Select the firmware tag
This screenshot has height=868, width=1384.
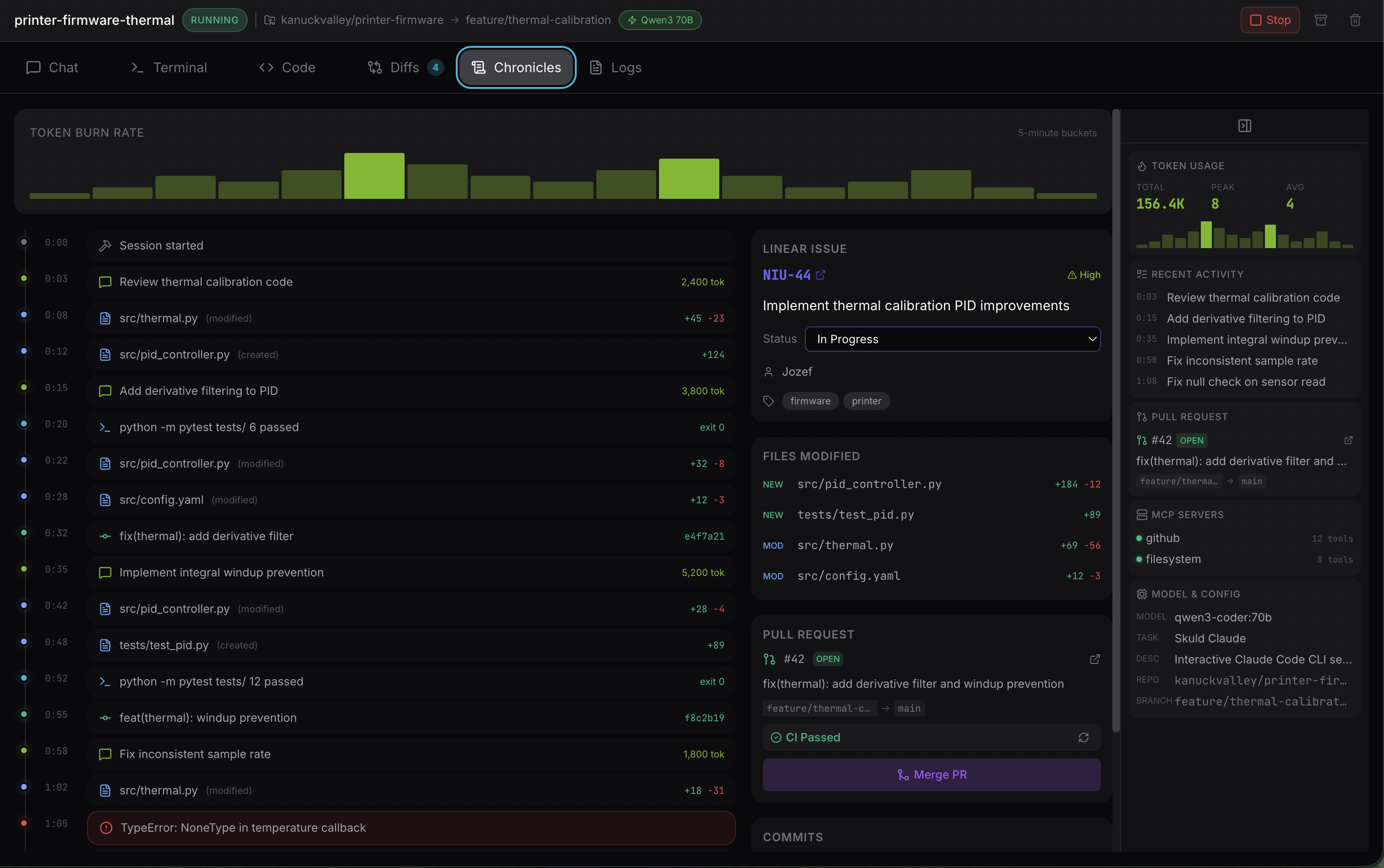[x=810, y=401]
